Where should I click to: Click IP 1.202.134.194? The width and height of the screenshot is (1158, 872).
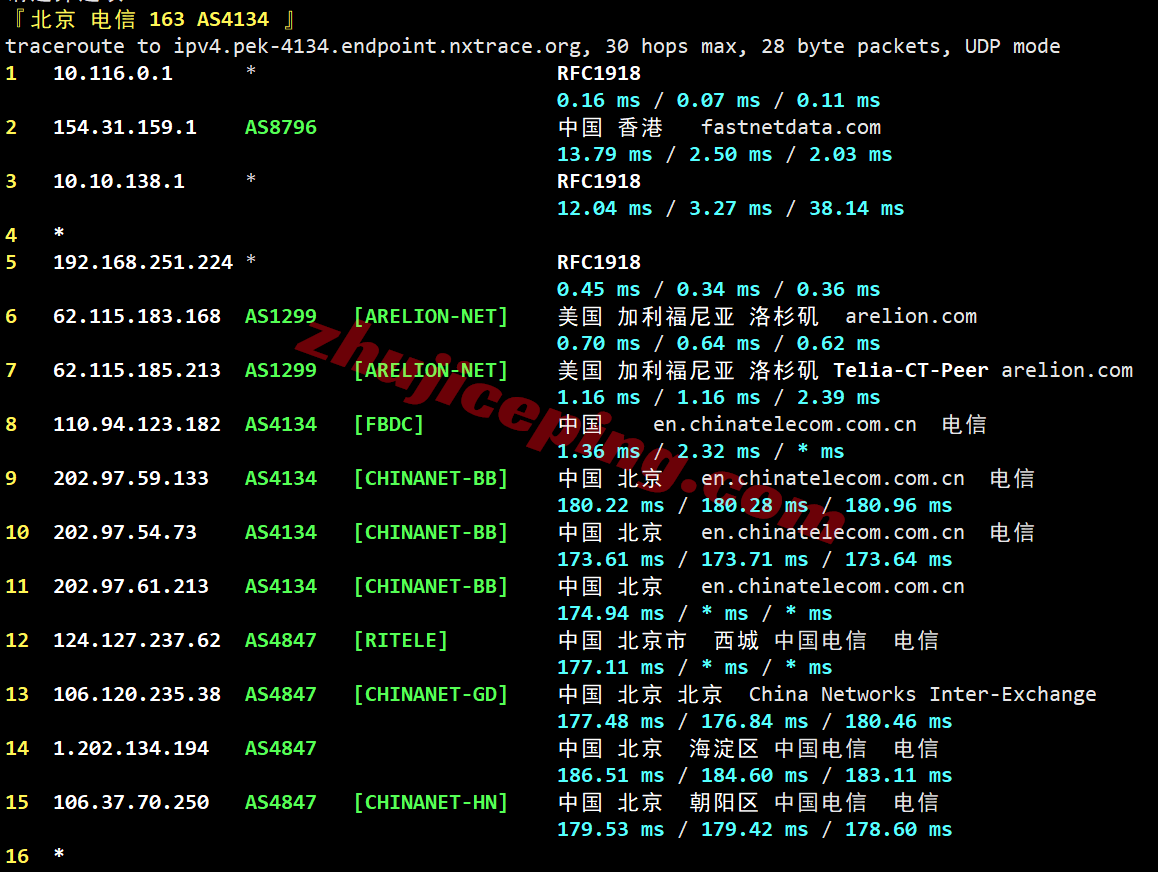pos(131,749)
